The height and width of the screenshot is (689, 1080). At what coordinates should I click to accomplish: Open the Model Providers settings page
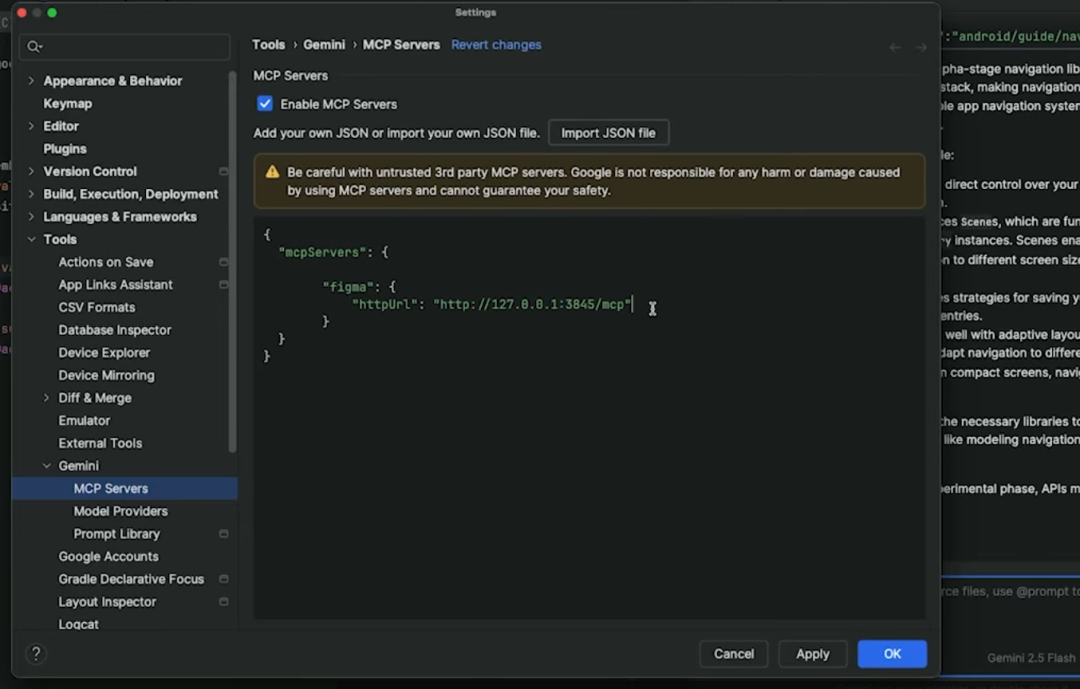pos(121,511)
